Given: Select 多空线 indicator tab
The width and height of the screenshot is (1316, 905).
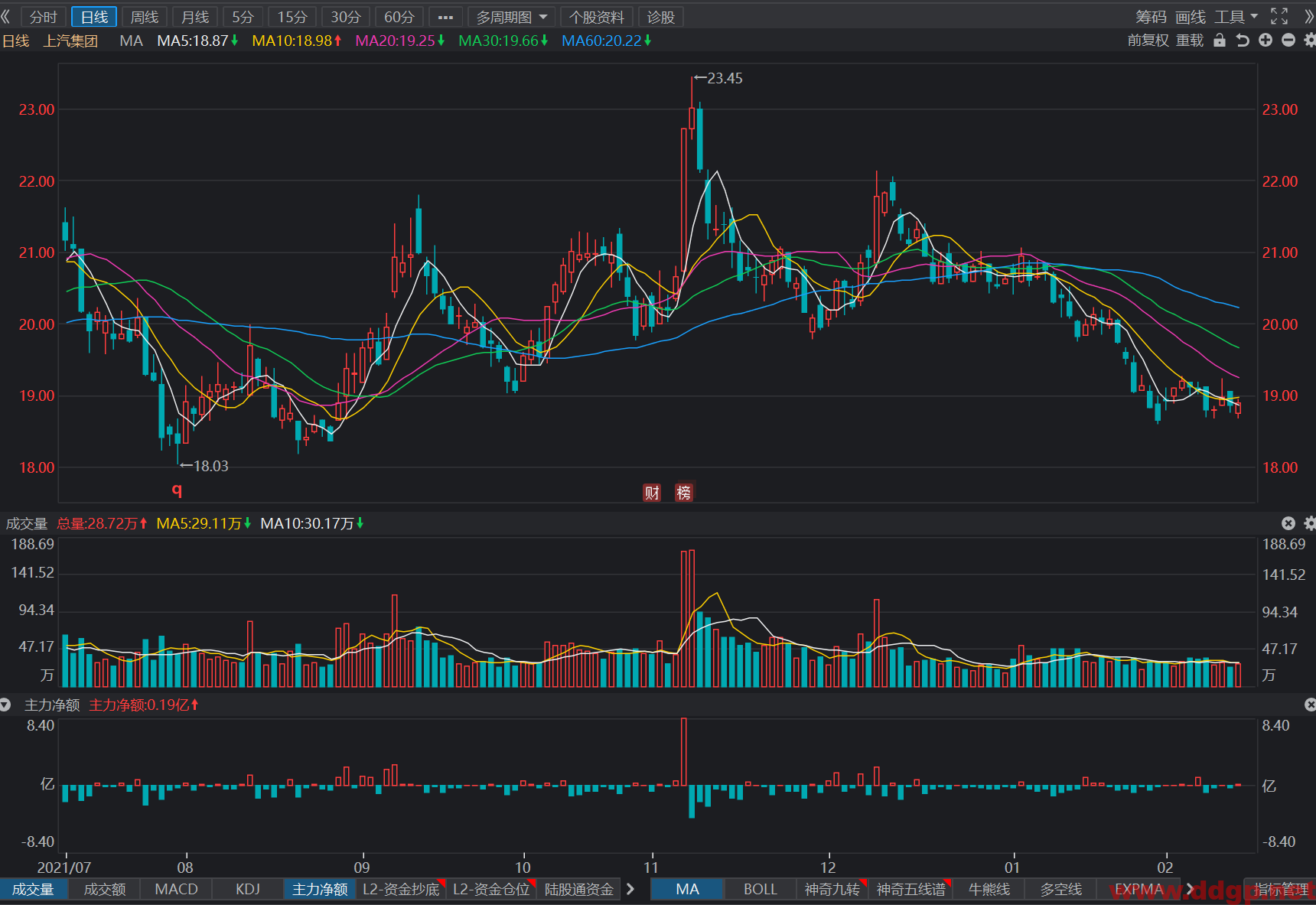Looking at the screenshot, I should pos(1061,889).
